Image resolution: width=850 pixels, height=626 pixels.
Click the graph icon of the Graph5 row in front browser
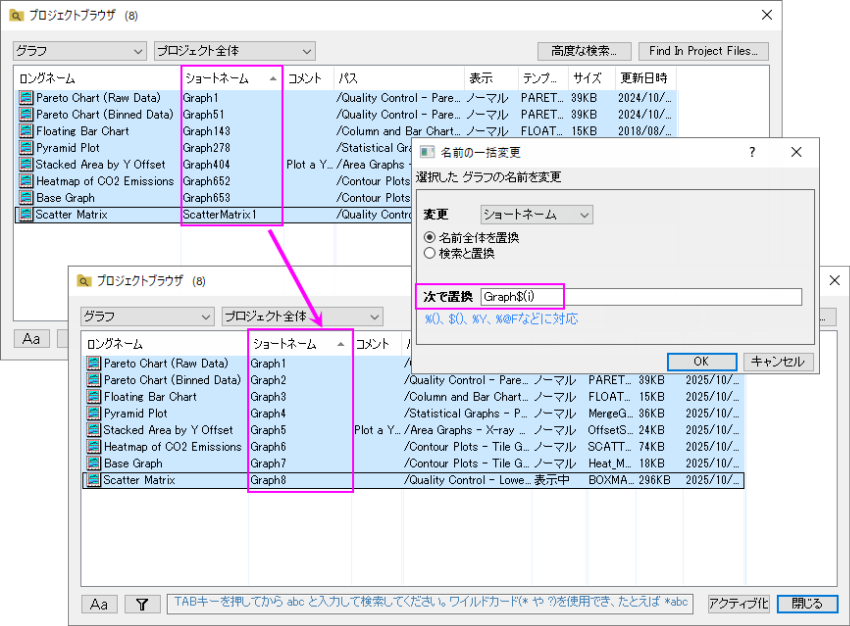coord(94,430)
